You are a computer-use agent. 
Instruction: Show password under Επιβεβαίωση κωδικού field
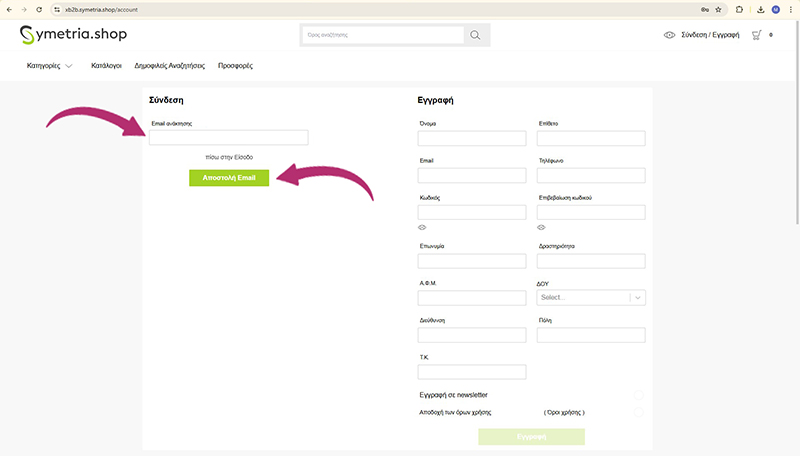pos(541,227)
